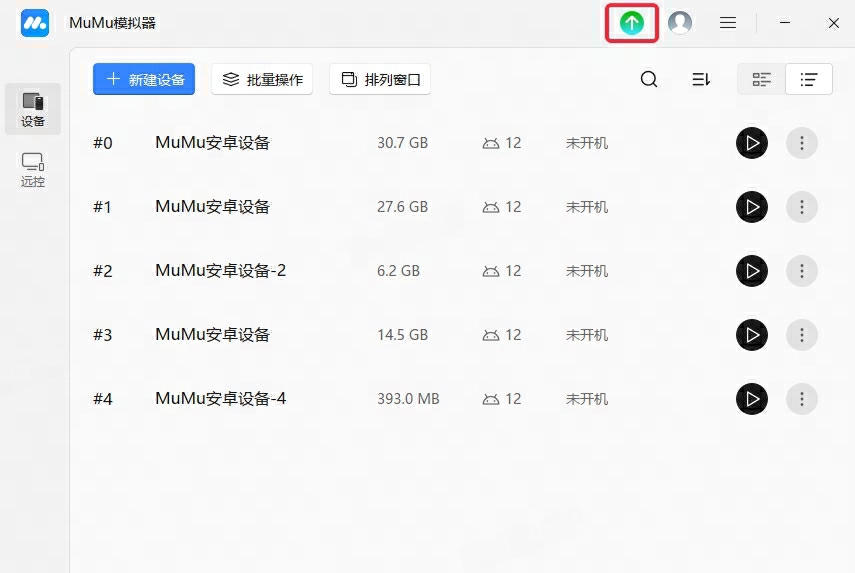Open the sort order options
855x573 pixels.
[701, 80]
